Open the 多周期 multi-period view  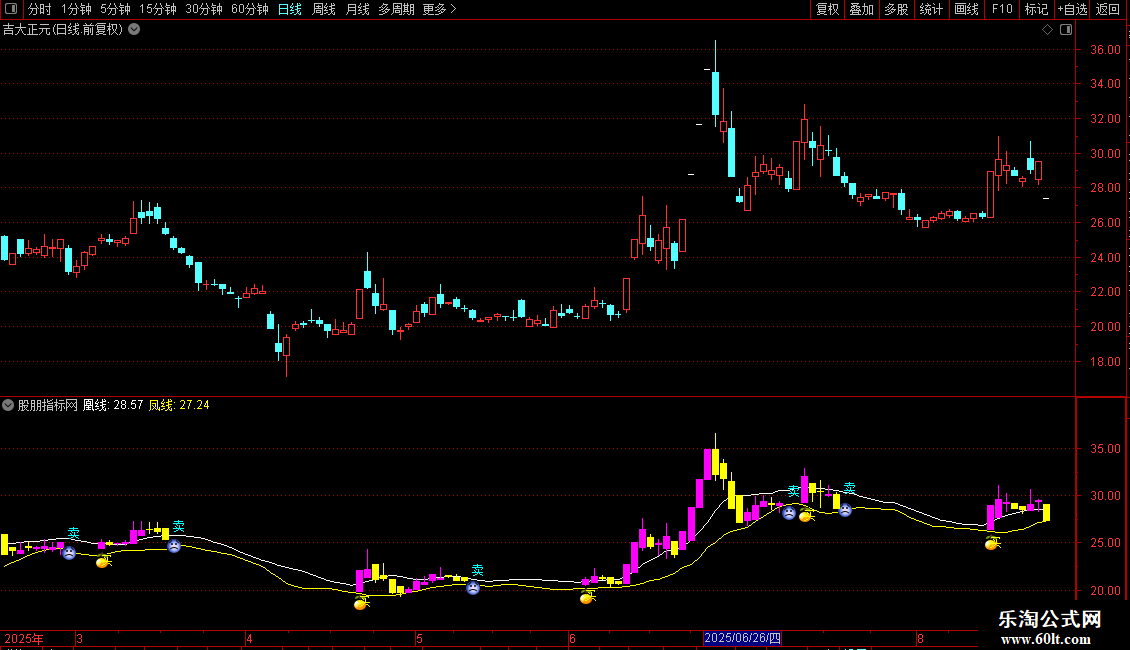tap(396, 9)
